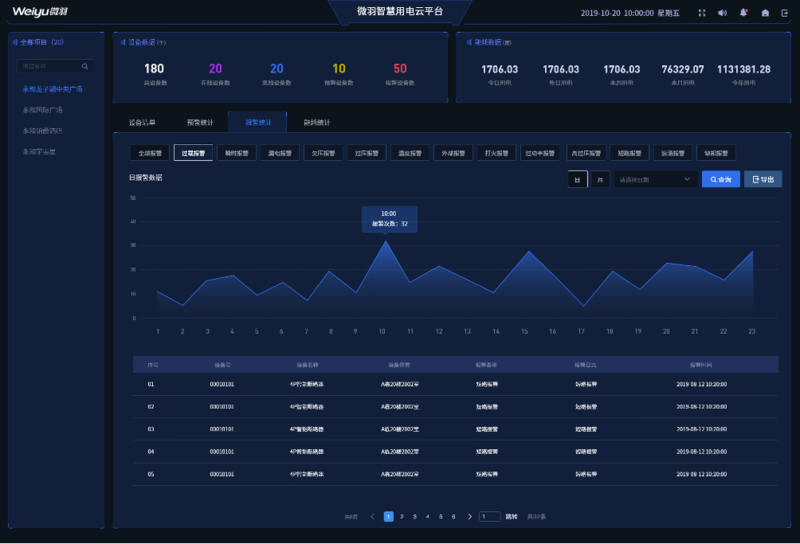Click the red alarm device count 50
The height and width of the screenshot is (544, 800).
pos(400,68)
